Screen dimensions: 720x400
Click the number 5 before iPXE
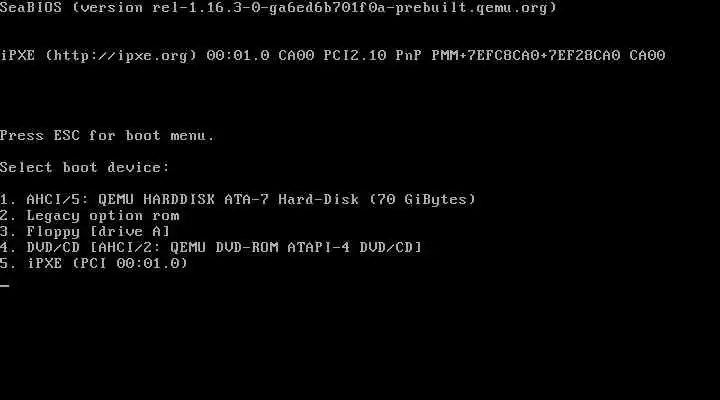pos(6,264)
